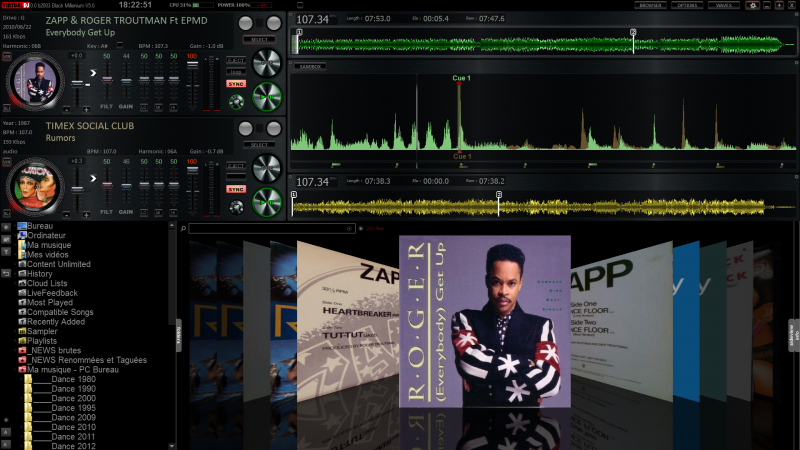Screen dimensions: 800x450
Task: Open the BROWSER tab in the top bar
Action: coord(651,5)
